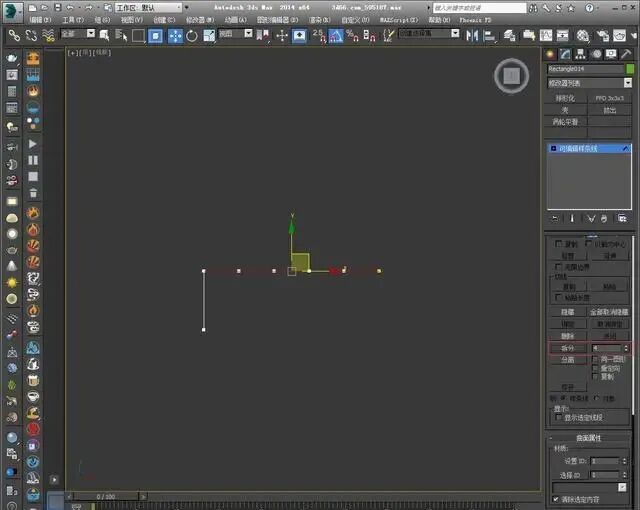The width and height of the screenshot is (640, 510).
Task: Toggle Show End Result in modifier stack
Action: pyautogui.click(x=572, y=219)
